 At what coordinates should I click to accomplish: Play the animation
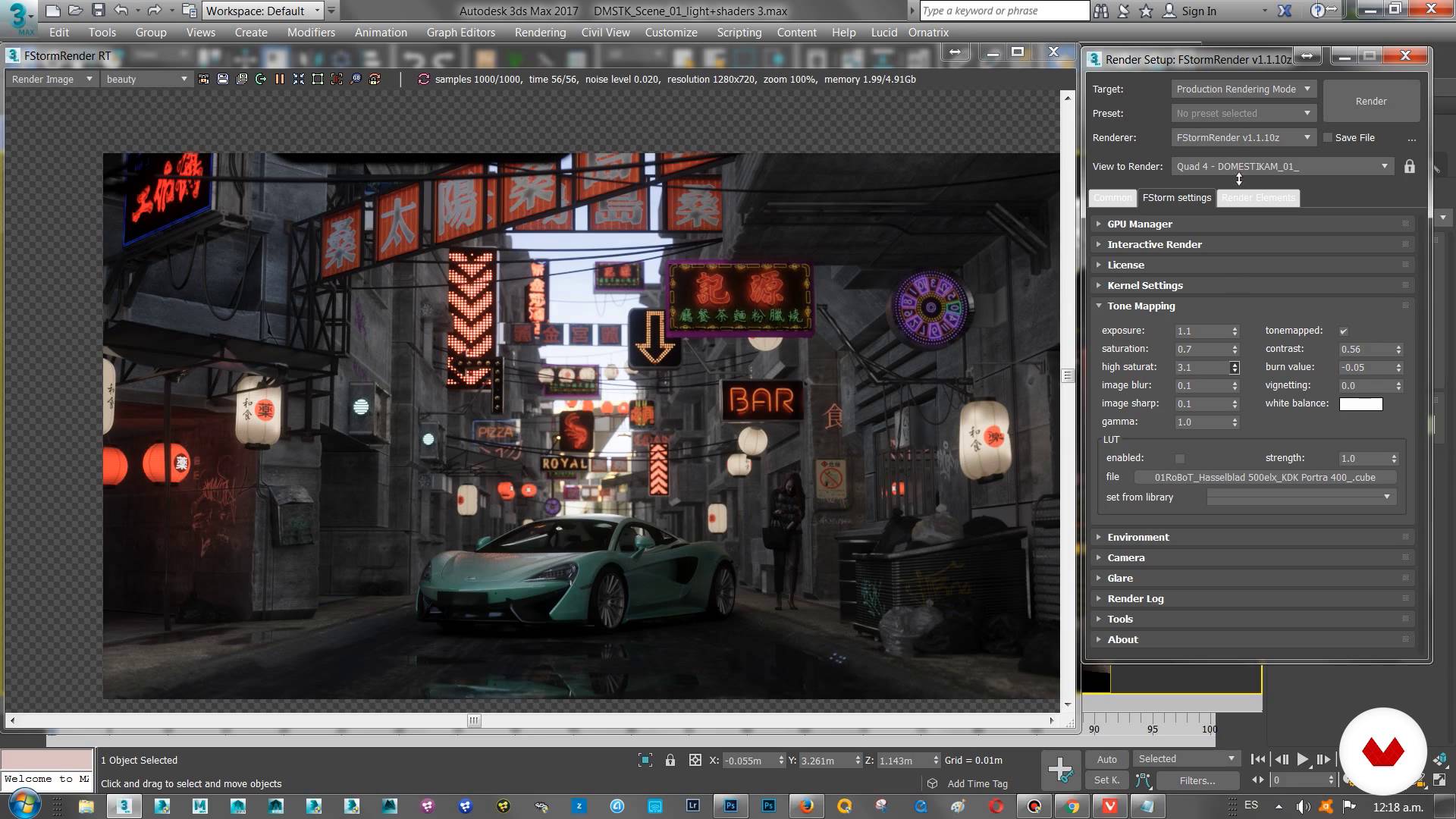1302,759
